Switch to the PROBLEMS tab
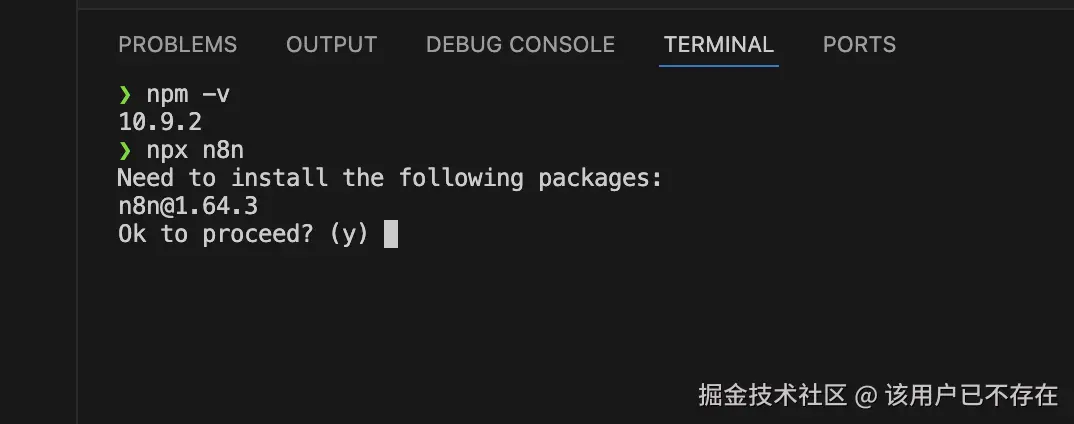The image size is (1074, 424). [x=178, y=45]
